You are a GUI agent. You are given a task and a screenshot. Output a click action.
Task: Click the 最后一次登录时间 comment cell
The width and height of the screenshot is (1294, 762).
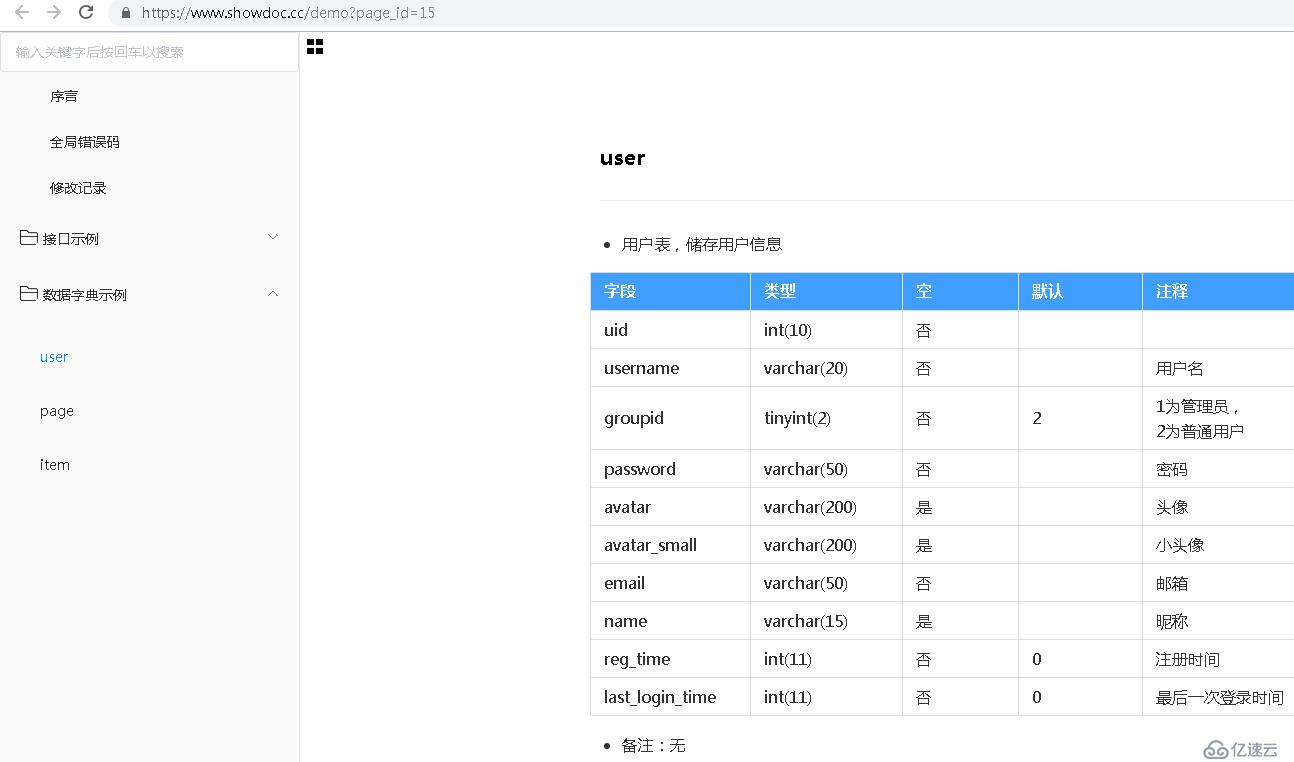click(1218, 697)
